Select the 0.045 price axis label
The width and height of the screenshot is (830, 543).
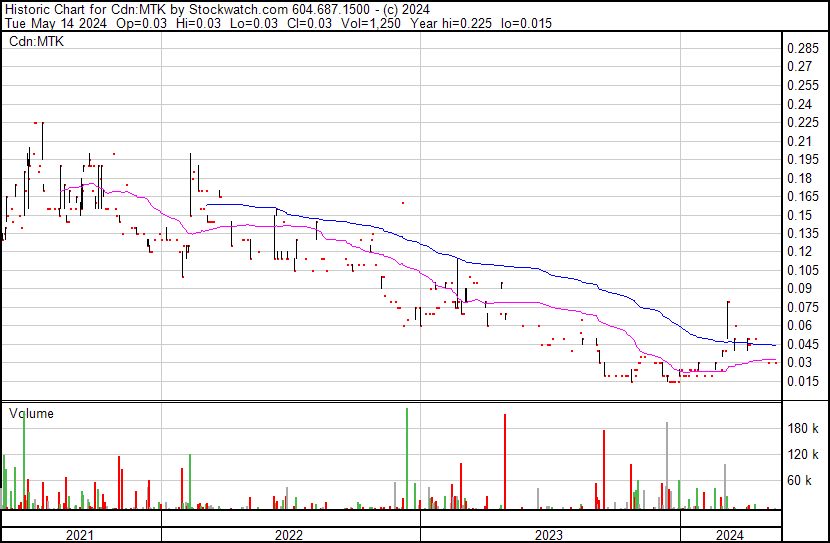click(802, 344)
